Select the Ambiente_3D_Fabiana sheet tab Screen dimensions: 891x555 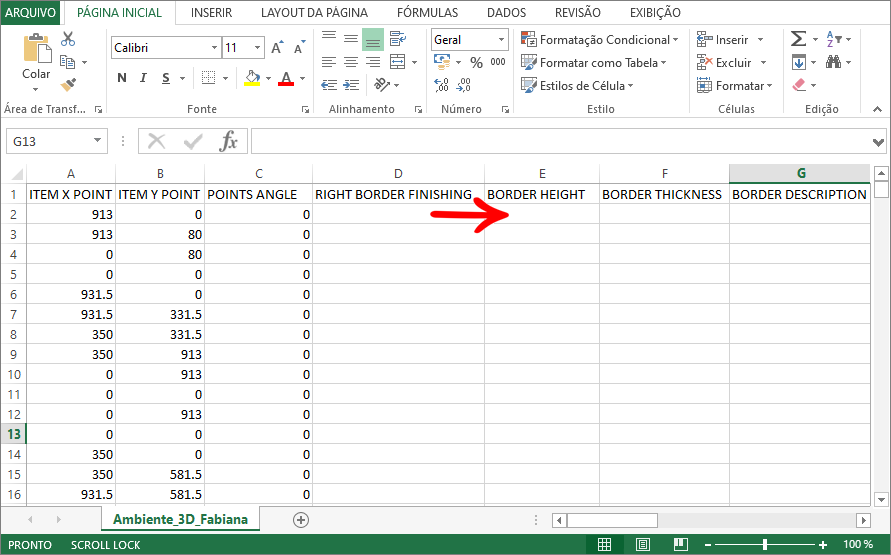coord(181,519)
